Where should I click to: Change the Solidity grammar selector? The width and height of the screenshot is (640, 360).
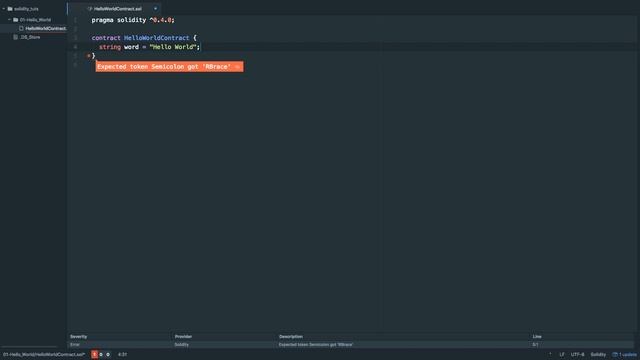pos(598,355)
